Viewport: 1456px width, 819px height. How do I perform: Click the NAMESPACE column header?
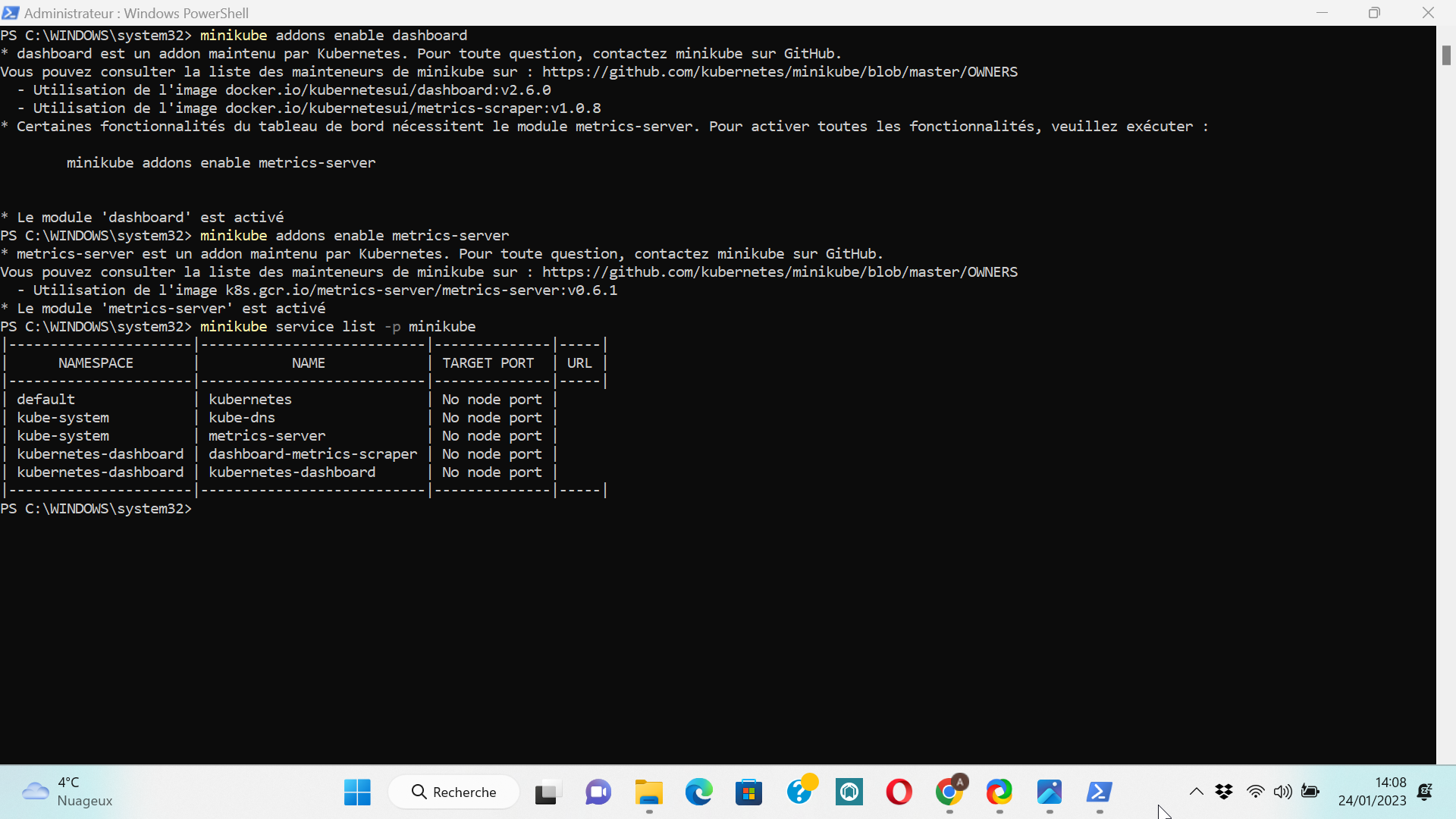[96, 363]
